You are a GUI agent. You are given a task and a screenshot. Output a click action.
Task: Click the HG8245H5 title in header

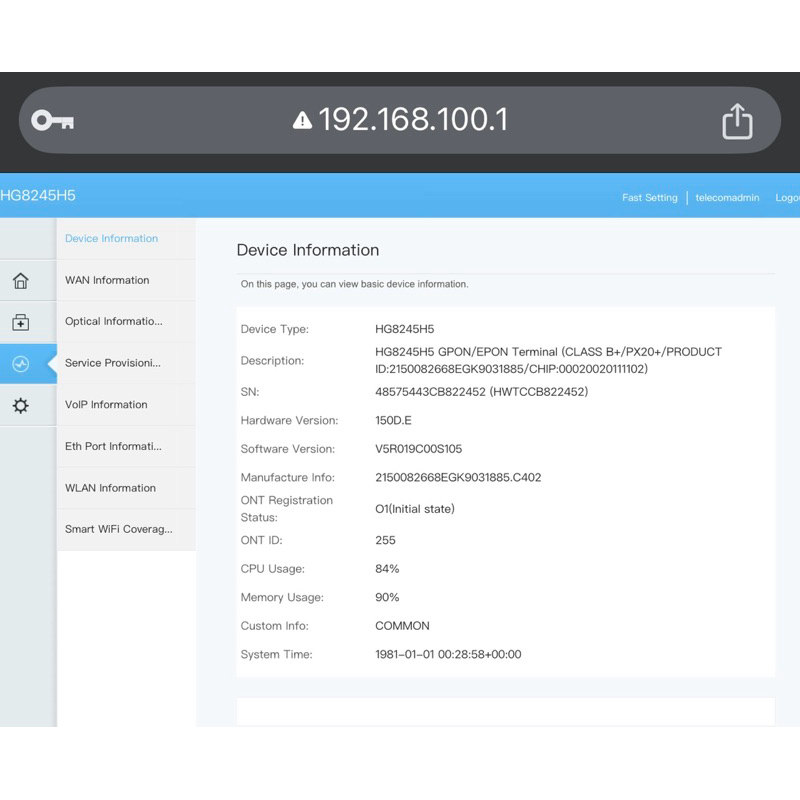pyautogui.click(x=38, y=196)
